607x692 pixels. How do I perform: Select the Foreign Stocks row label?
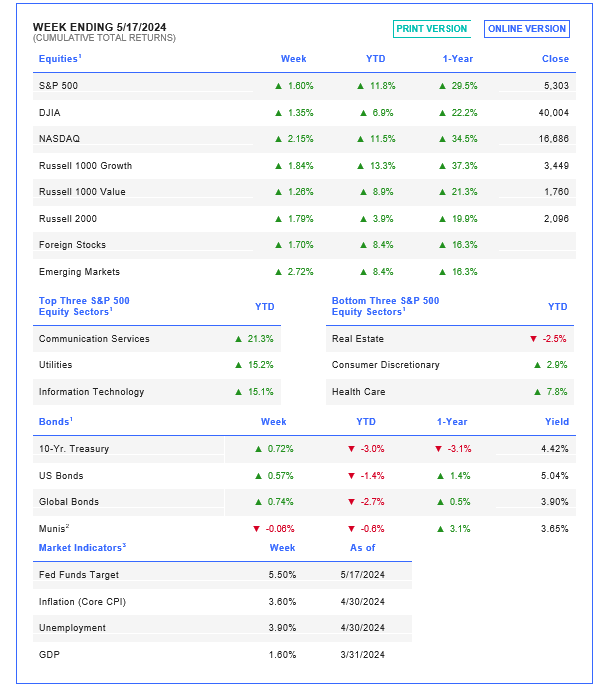[x=72, y=244]
